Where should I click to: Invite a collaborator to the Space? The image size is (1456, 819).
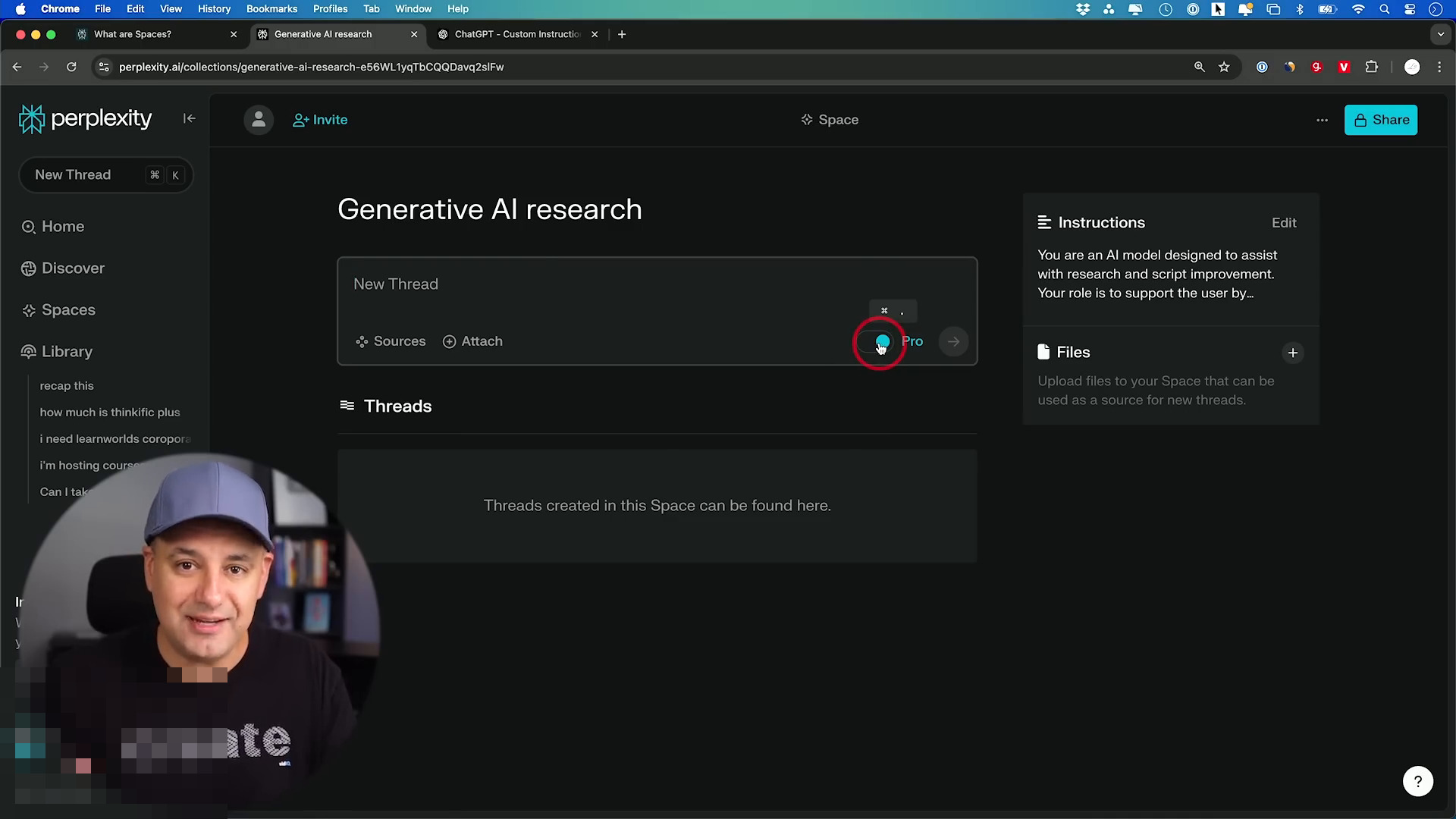320,120
